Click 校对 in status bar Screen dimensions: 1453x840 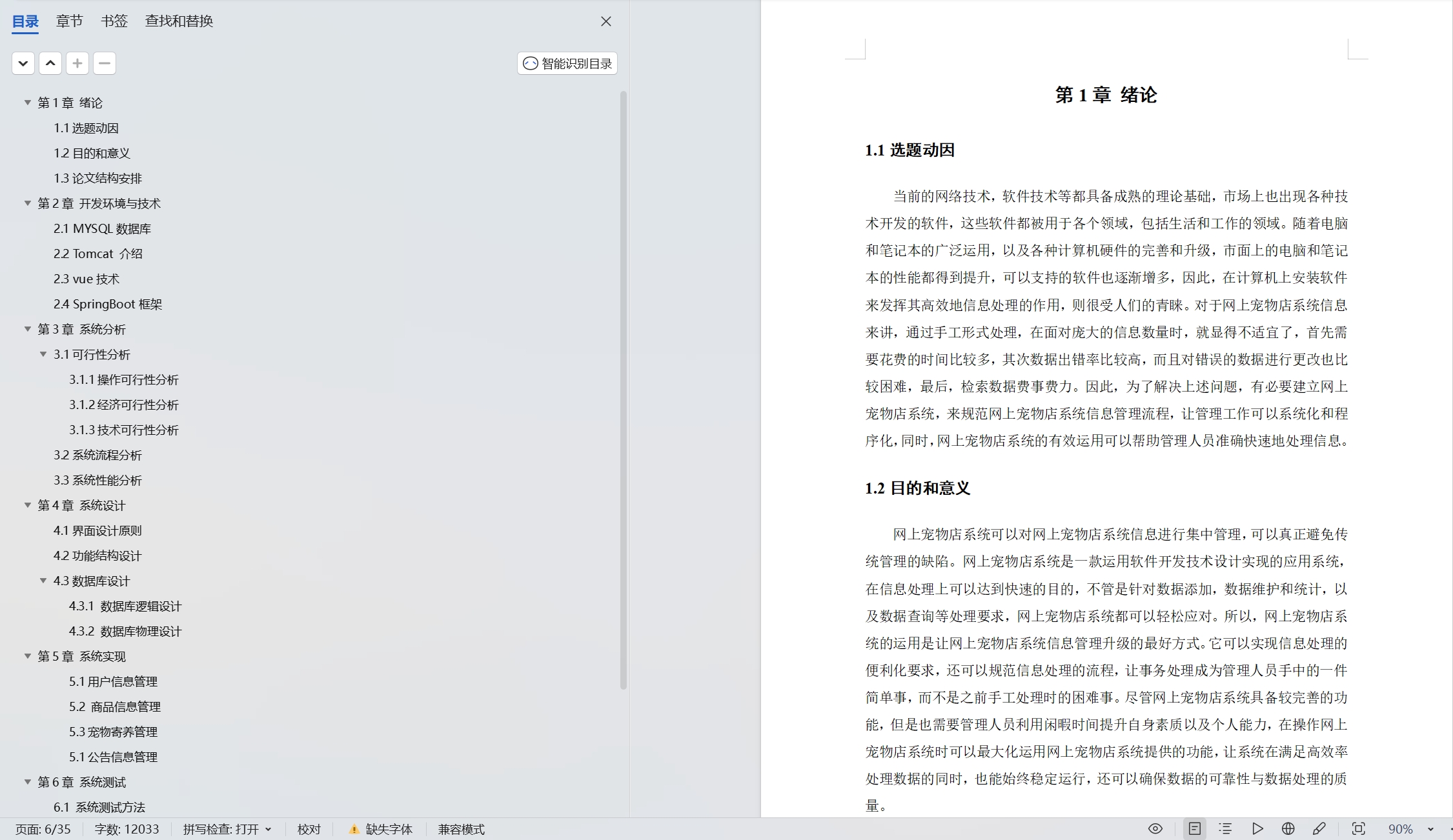(309, 830)
